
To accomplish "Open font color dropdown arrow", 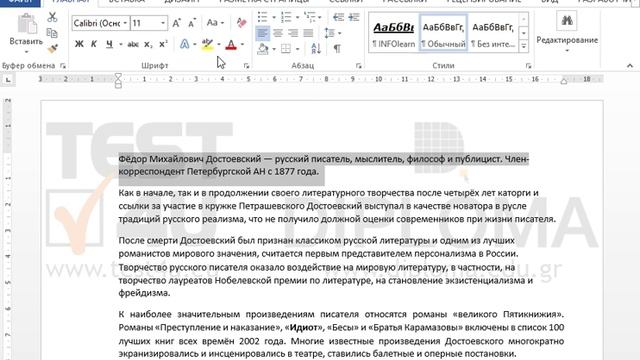I will (242, 44).
